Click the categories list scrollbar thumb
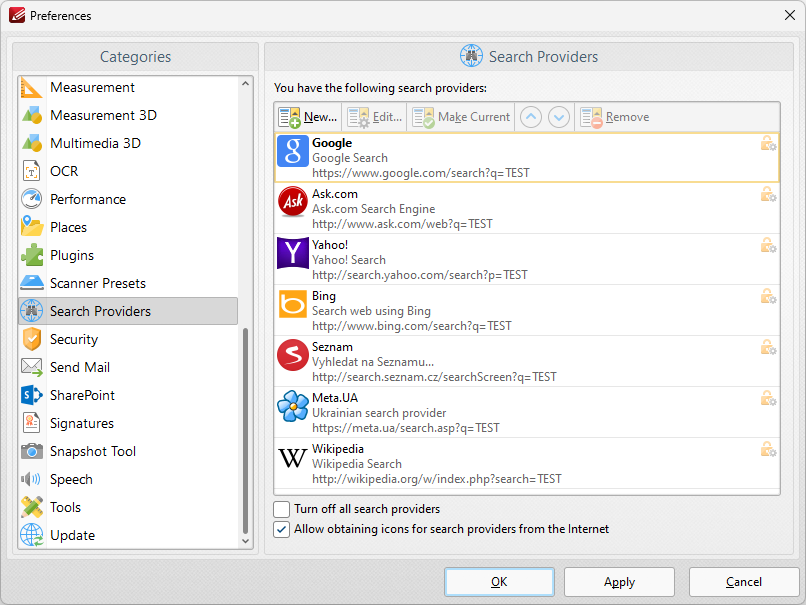The width and height of the screenshot is (806, 605). tap(245, 430)
